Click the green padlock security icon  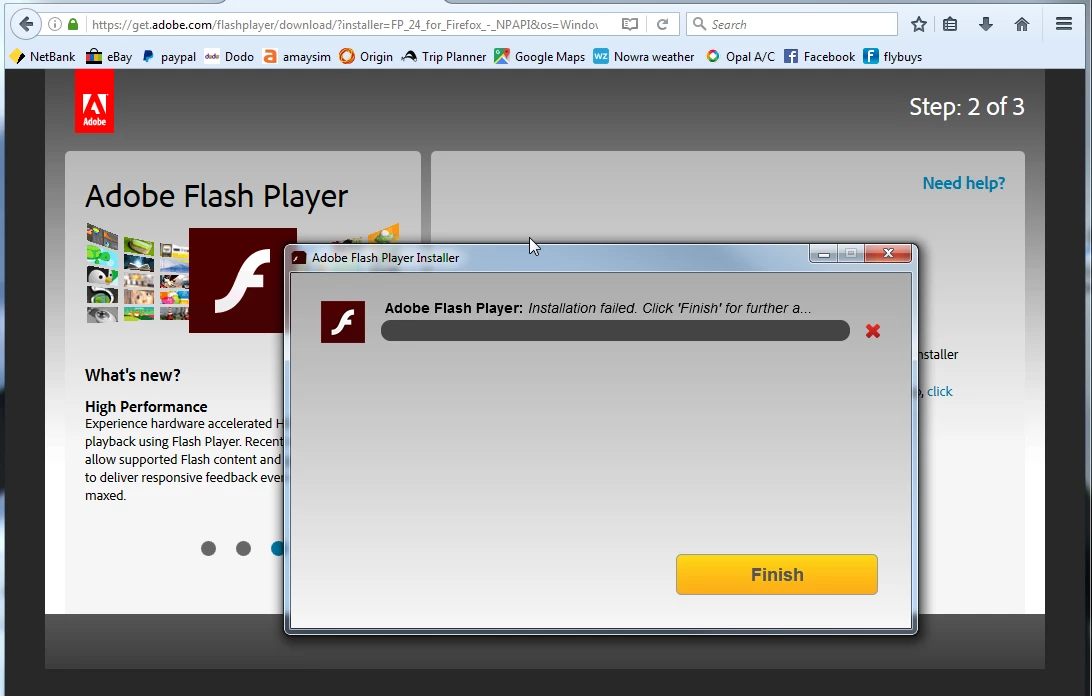coord(73,24)
